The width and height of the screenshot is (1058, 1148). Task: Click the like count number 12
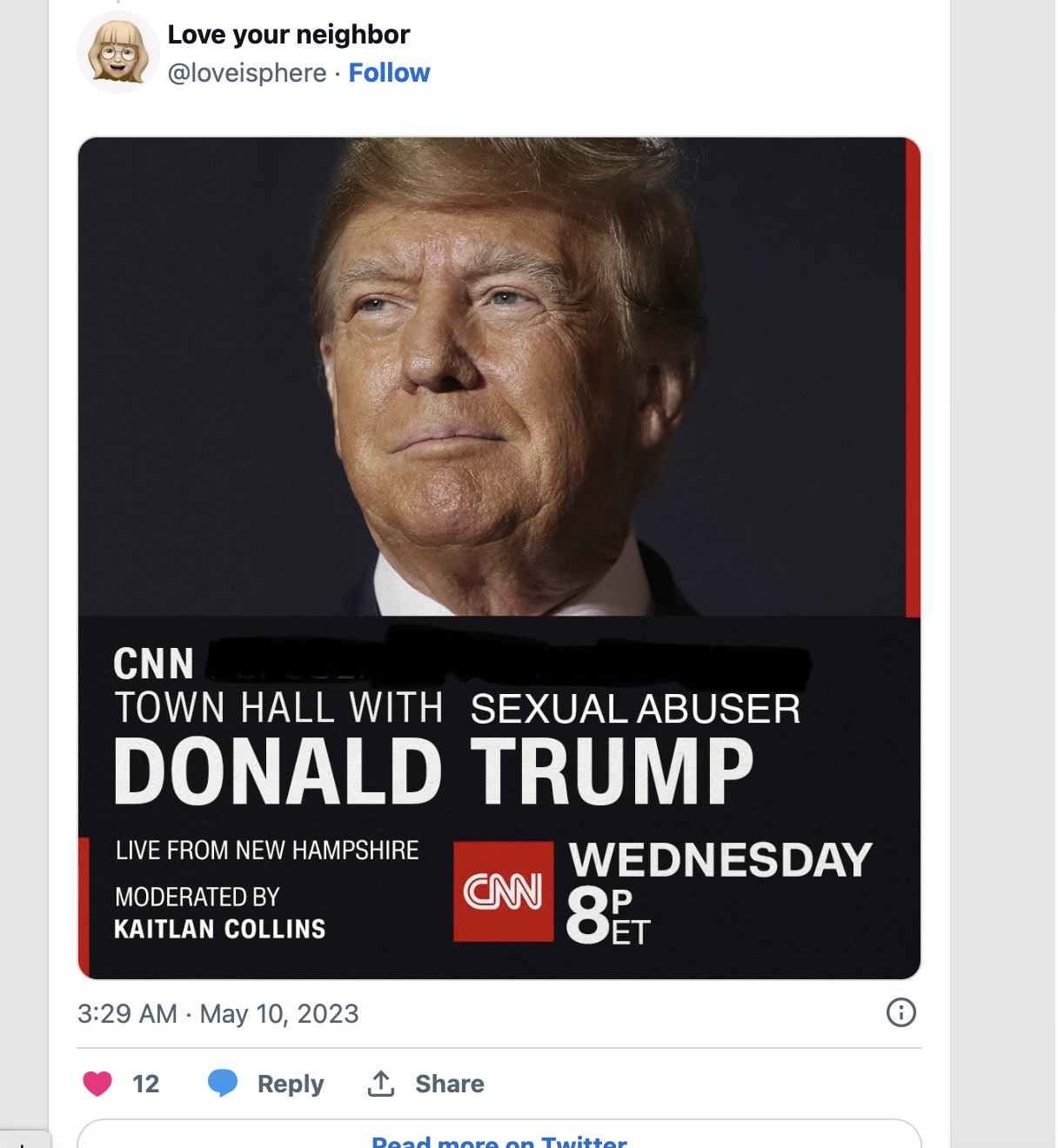[x=145, y=1084]
